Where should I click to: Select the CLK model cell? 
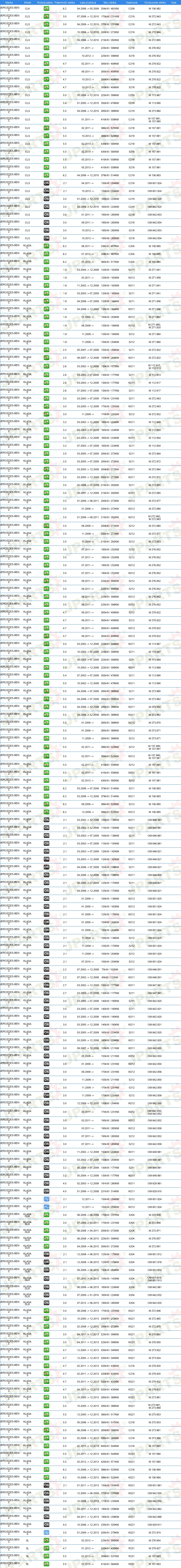(27, 9)
